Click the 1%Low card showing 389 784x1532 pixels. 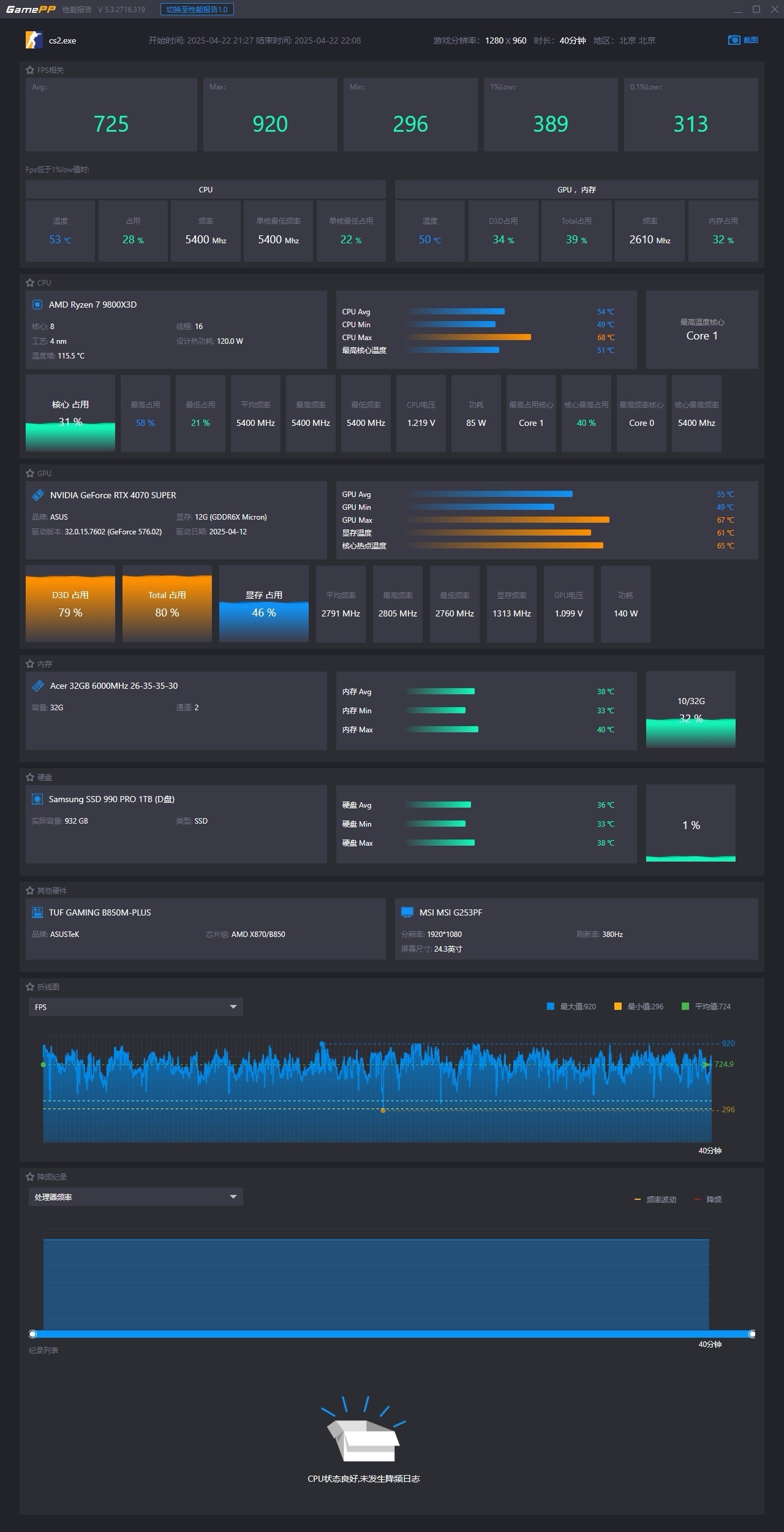pos(551,115)
